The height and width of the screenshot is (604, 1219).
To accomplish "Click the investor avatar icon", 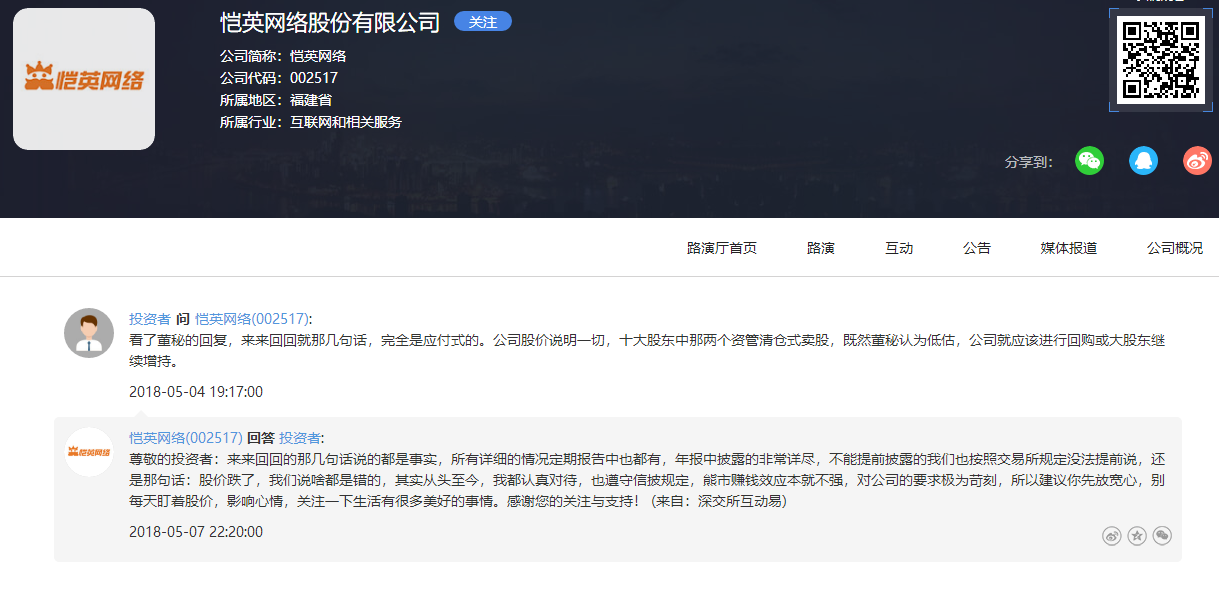I will [x=89, y=333].
